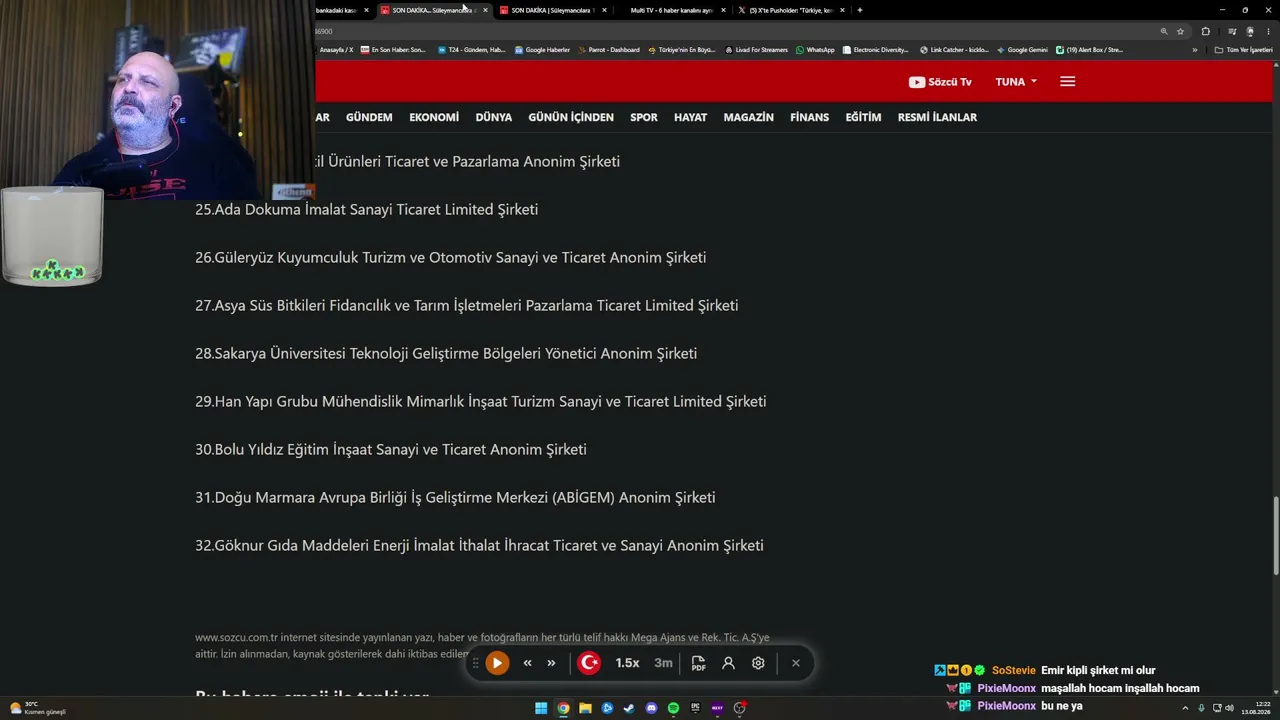
Task: Skip forward with the reader's forward arrows
Action: pos(551,663)
